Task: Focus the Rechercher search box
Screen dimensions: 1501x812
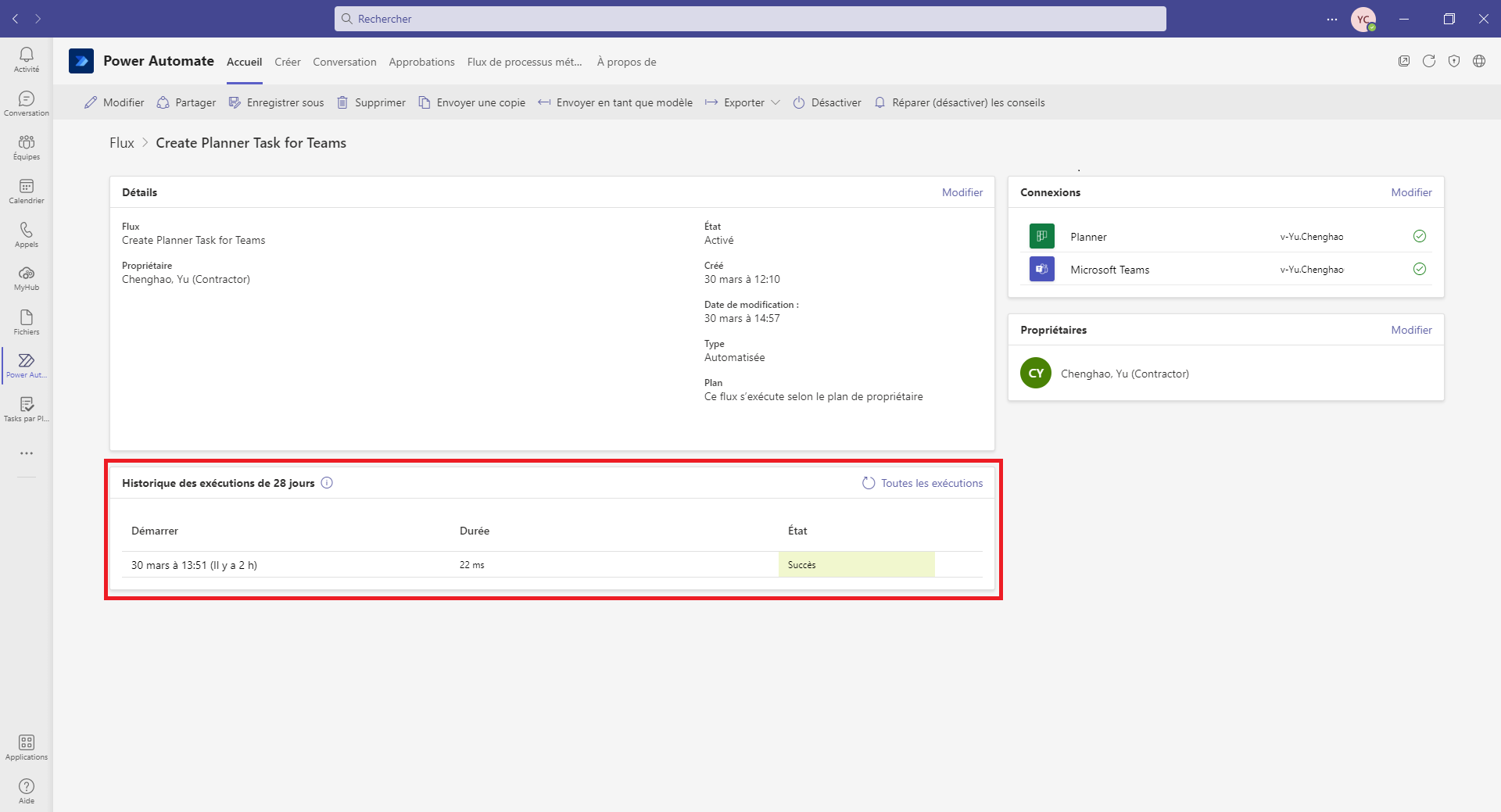Action: 750,19
